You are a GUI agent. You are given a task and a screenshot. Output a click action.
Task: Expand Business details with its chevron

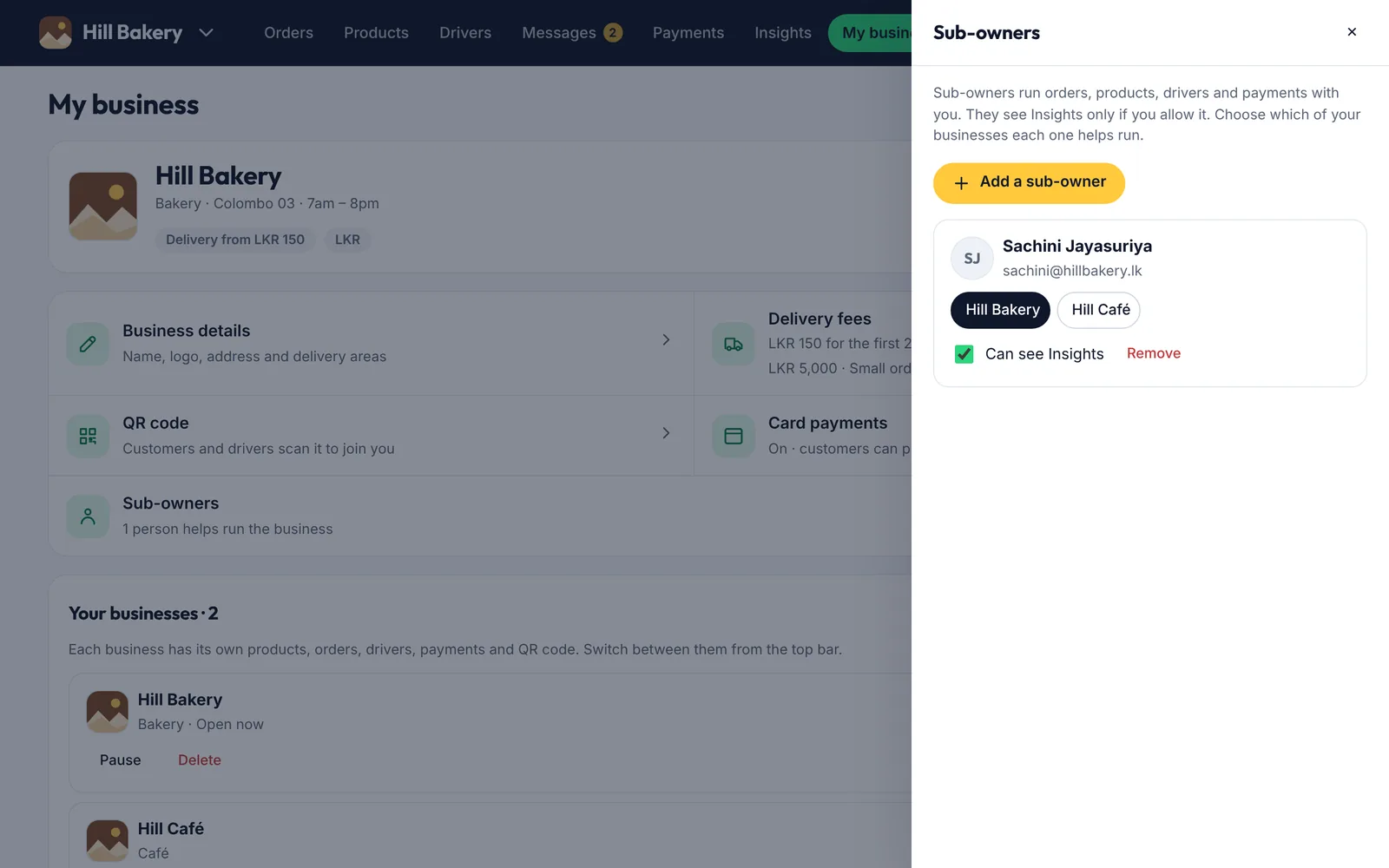(x=666, y=340)
